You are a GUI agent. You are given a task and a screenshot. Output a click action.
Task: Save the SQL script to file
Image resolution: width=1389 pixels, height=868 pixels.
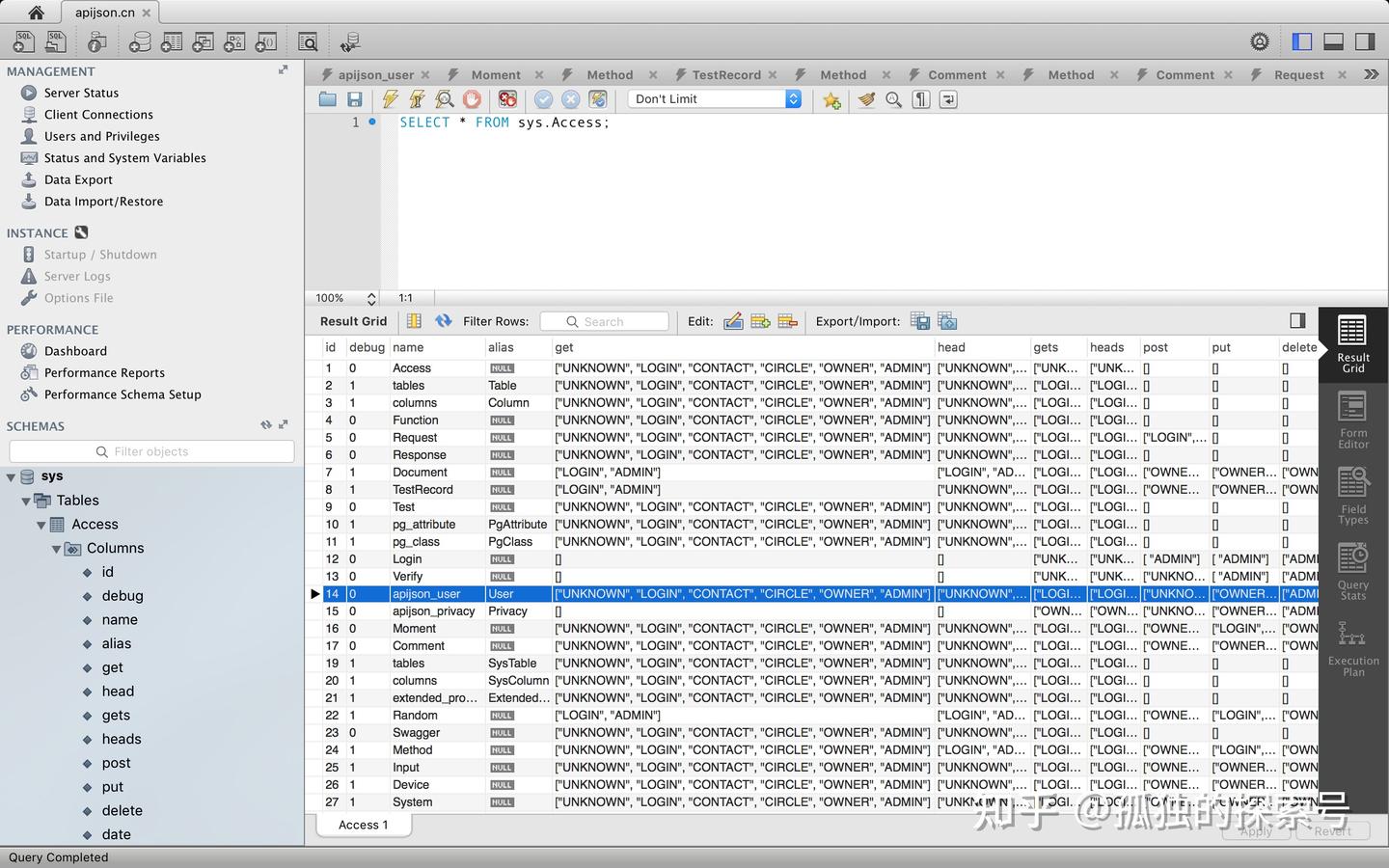point(355,99)
